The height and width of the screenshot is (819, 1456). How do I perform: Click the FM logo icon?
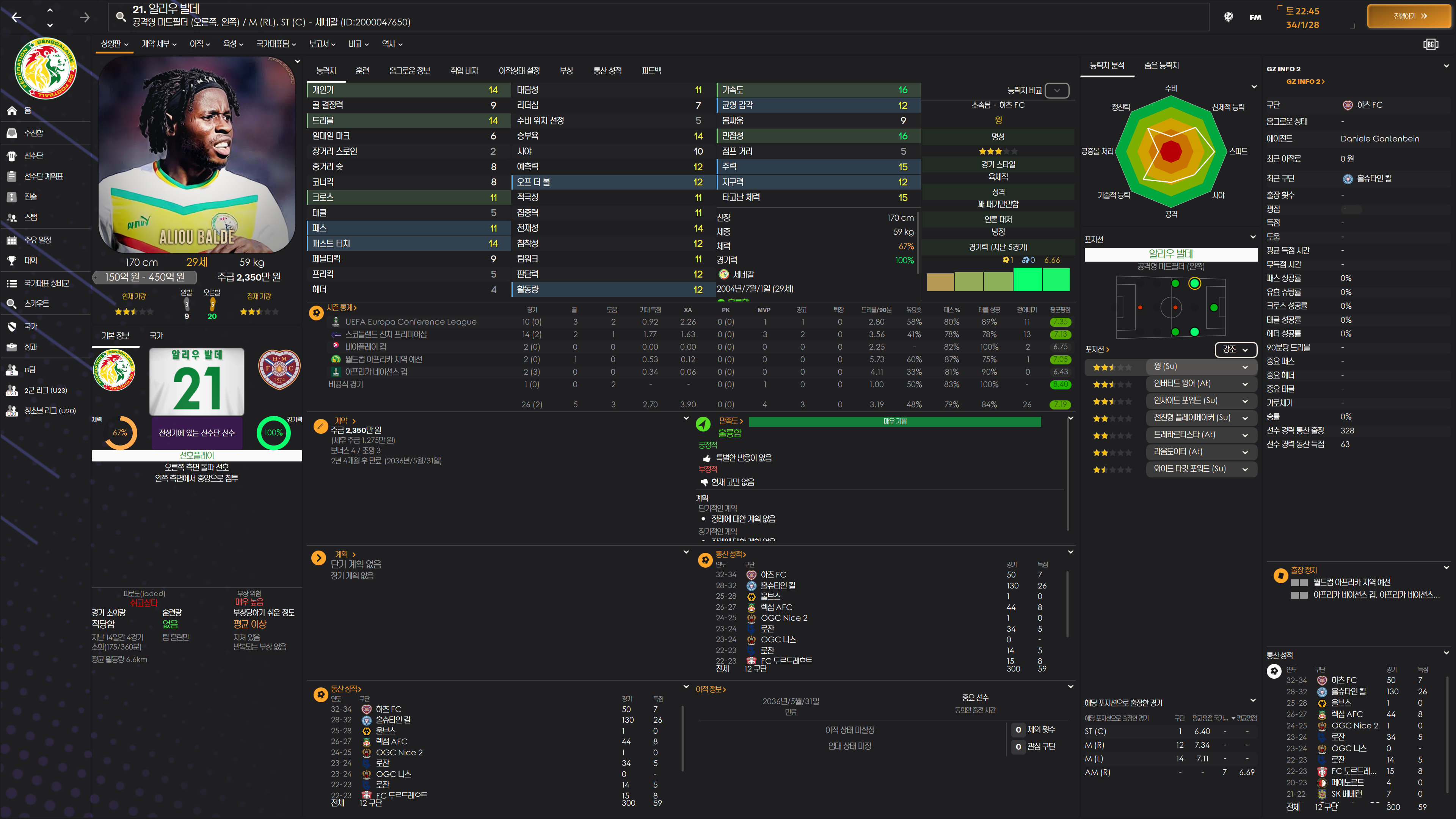tap(1255, 17)
